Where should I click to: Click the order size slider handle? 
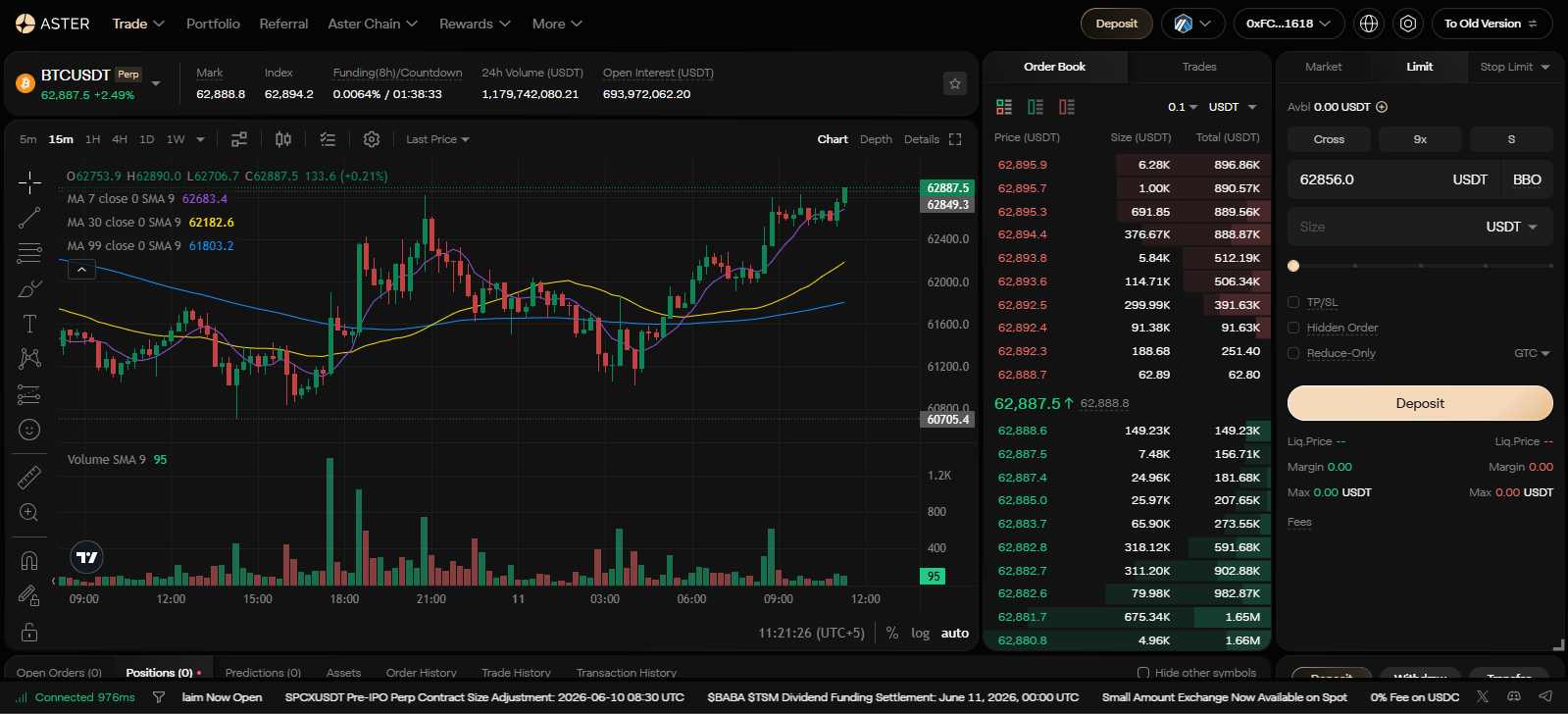point(1293,266)
